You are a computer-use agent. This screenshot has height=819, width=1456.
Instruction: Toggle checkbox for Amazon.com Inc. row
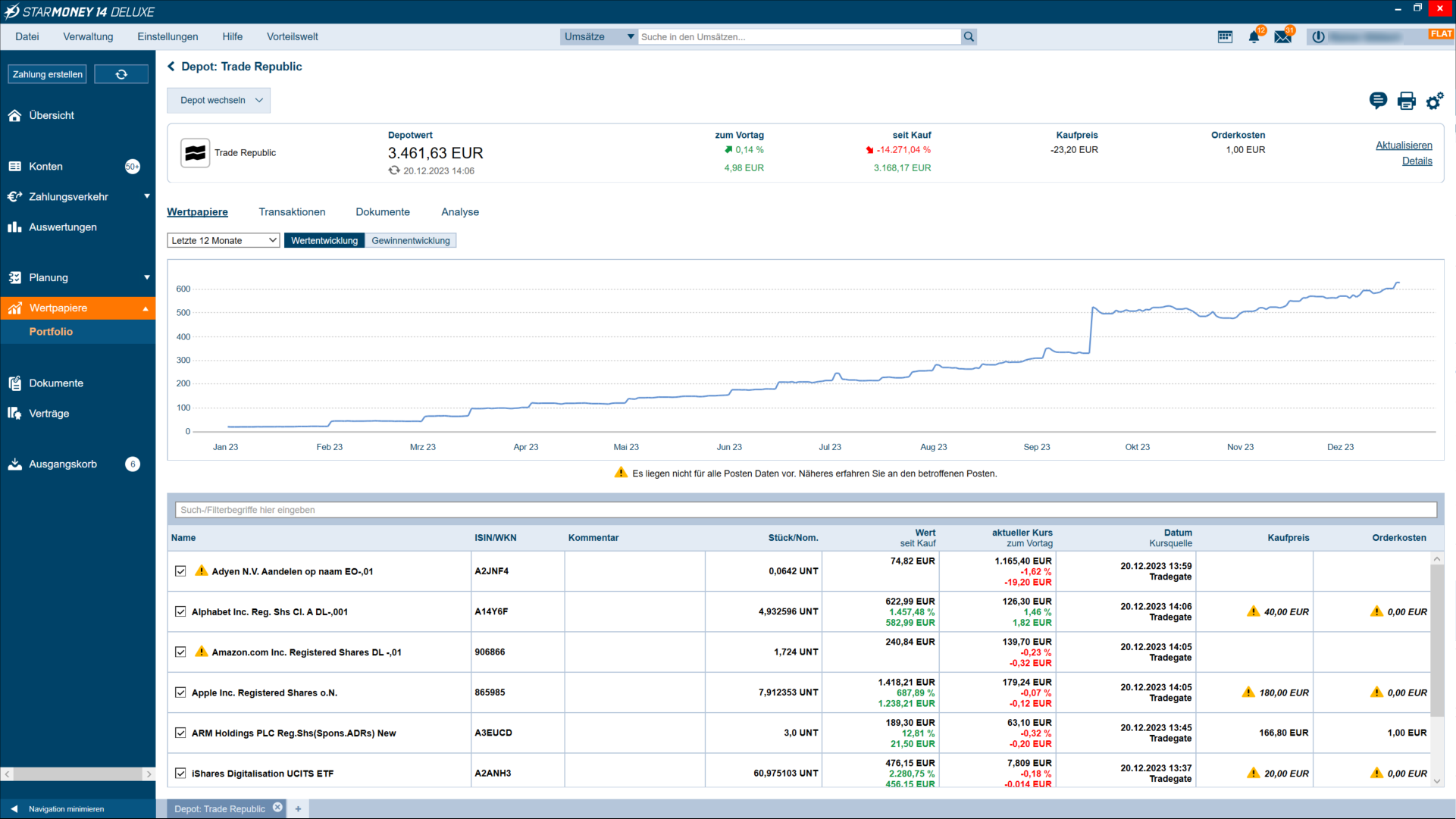(x=180, y=652)
